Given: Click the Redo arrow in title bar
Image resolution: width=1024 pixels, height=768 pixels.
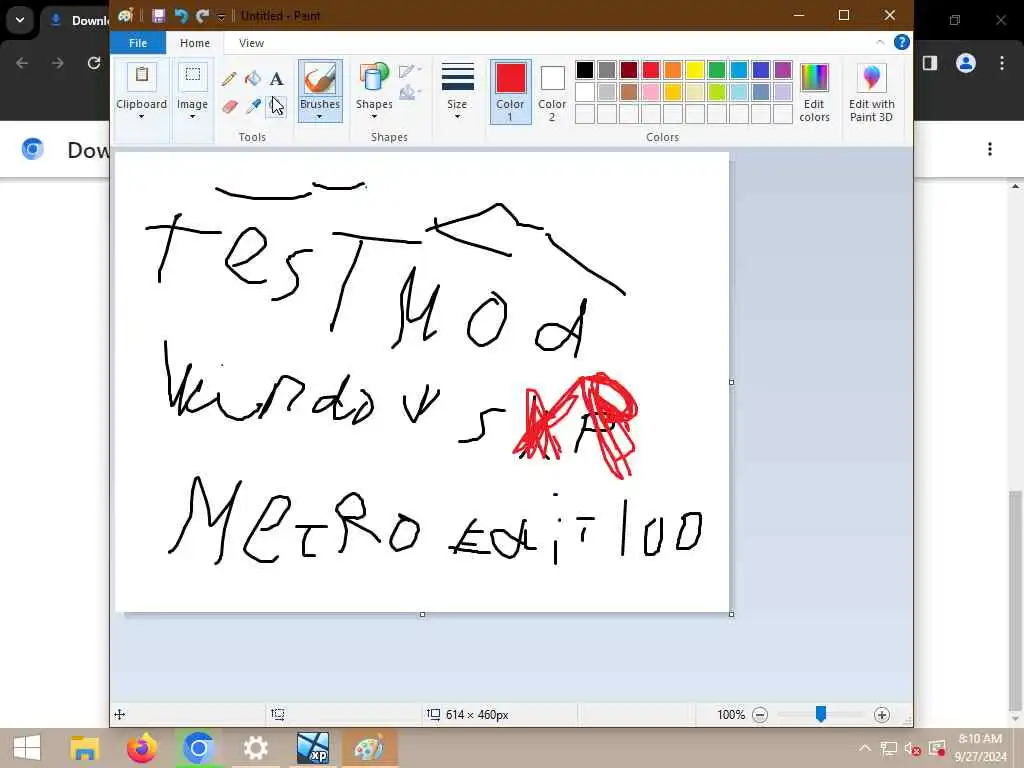Looking at the screenshot, I should (x=202, y=16).
